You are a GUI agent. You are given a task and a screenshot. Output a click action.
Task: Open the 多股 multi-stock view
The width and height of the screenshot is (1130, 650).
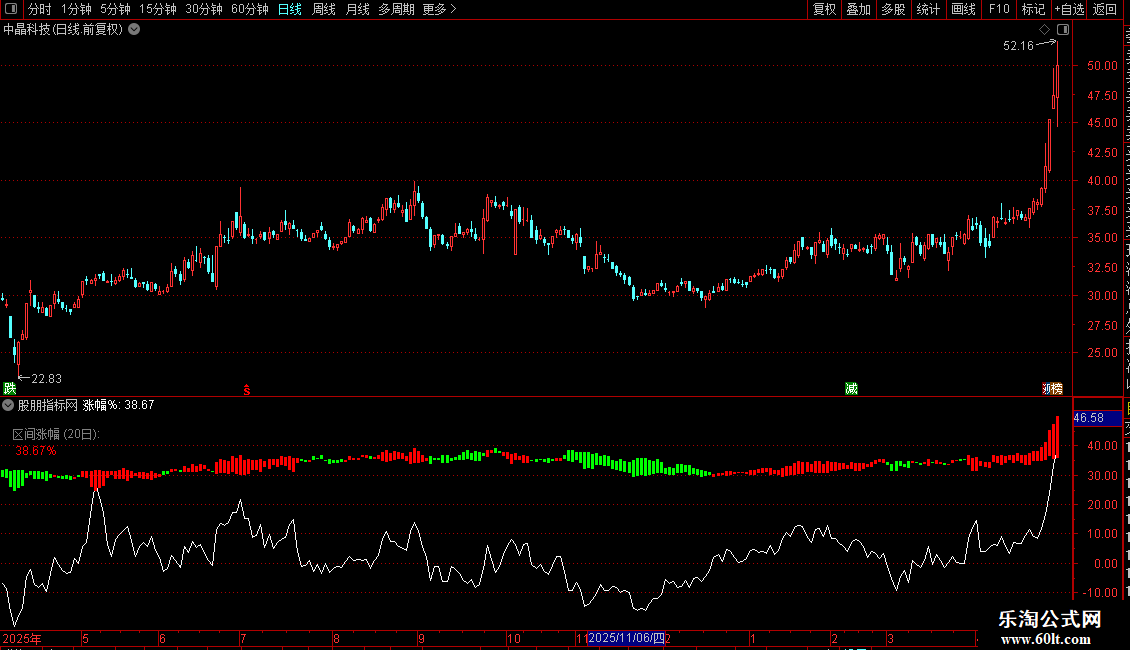[893, 9]
